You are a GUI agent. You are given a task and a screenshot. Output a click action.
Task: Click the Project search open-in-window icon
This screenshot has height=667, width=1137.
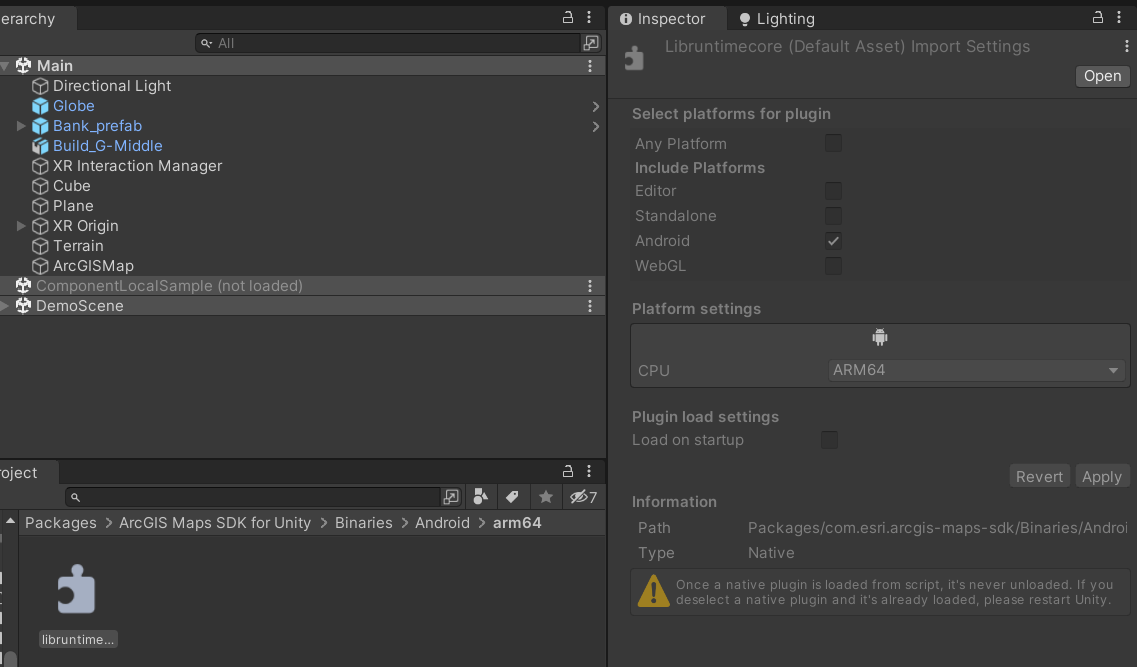coord(451,497)
